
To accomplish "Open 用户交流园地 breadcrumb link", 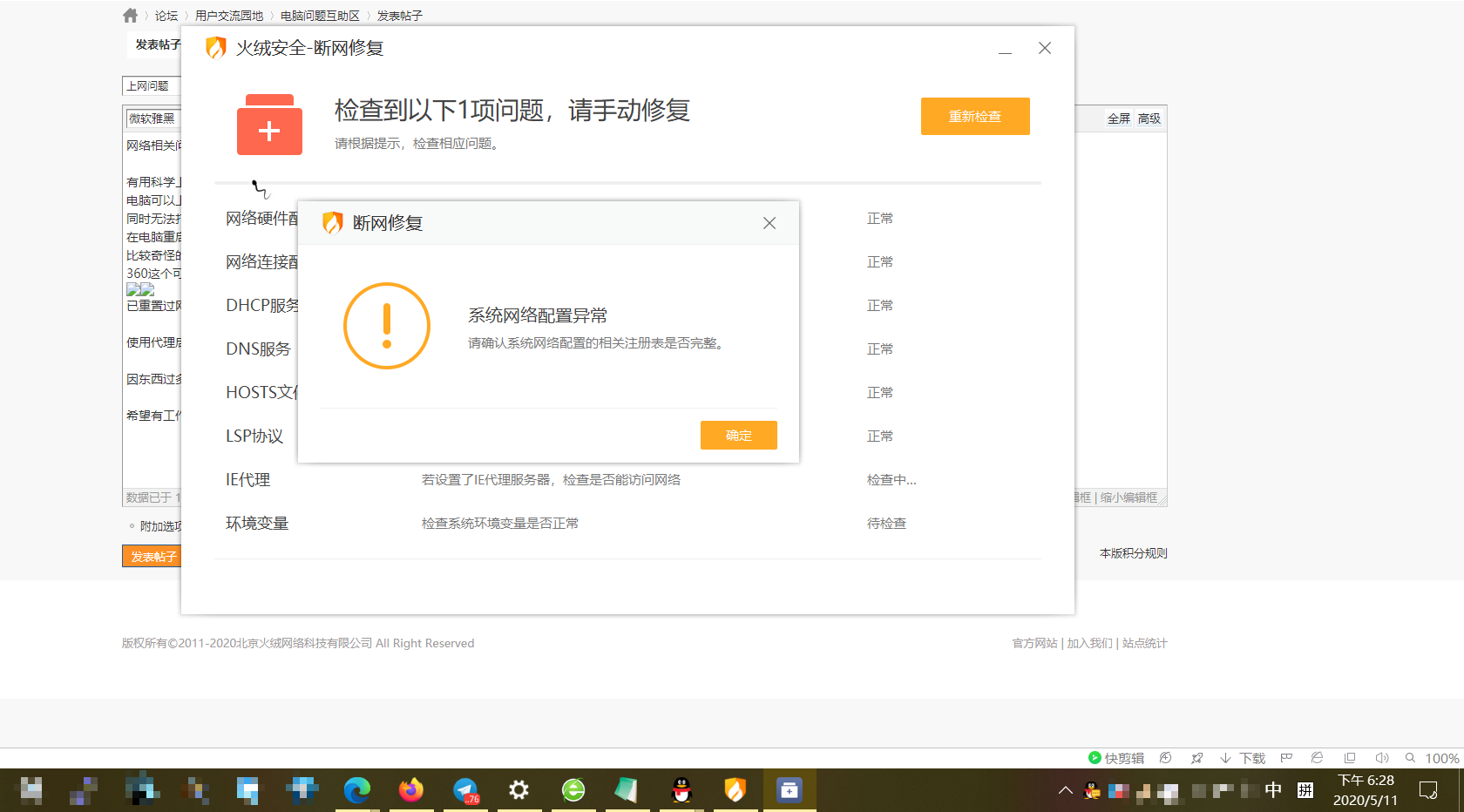I will [x=229, y=16].
